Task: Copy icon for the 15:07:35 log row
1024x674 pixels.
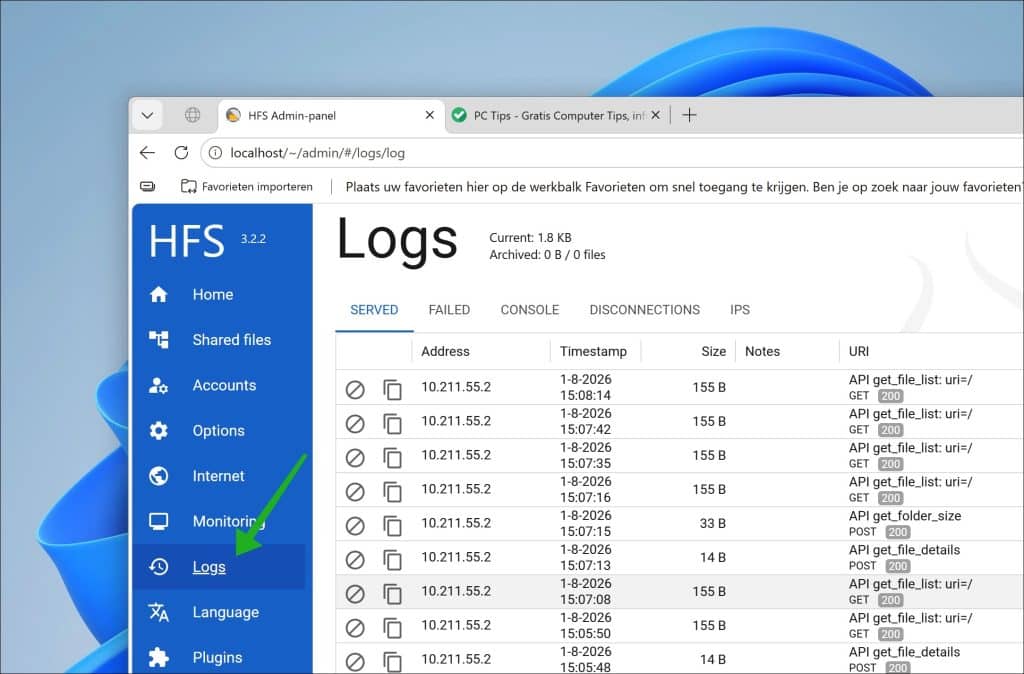Action: click(392, 458)
